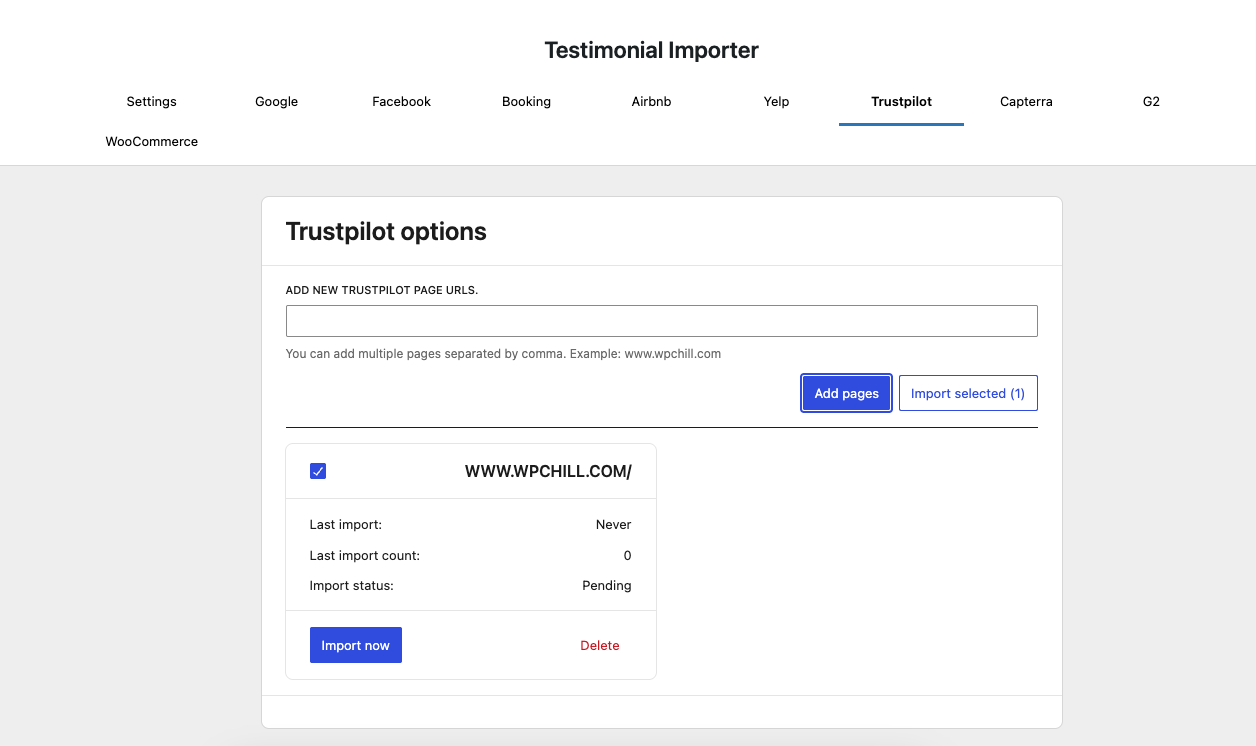Click the Last import count value '0'
This screenshot has height=746, width=1256.
(x=627, y=555)
